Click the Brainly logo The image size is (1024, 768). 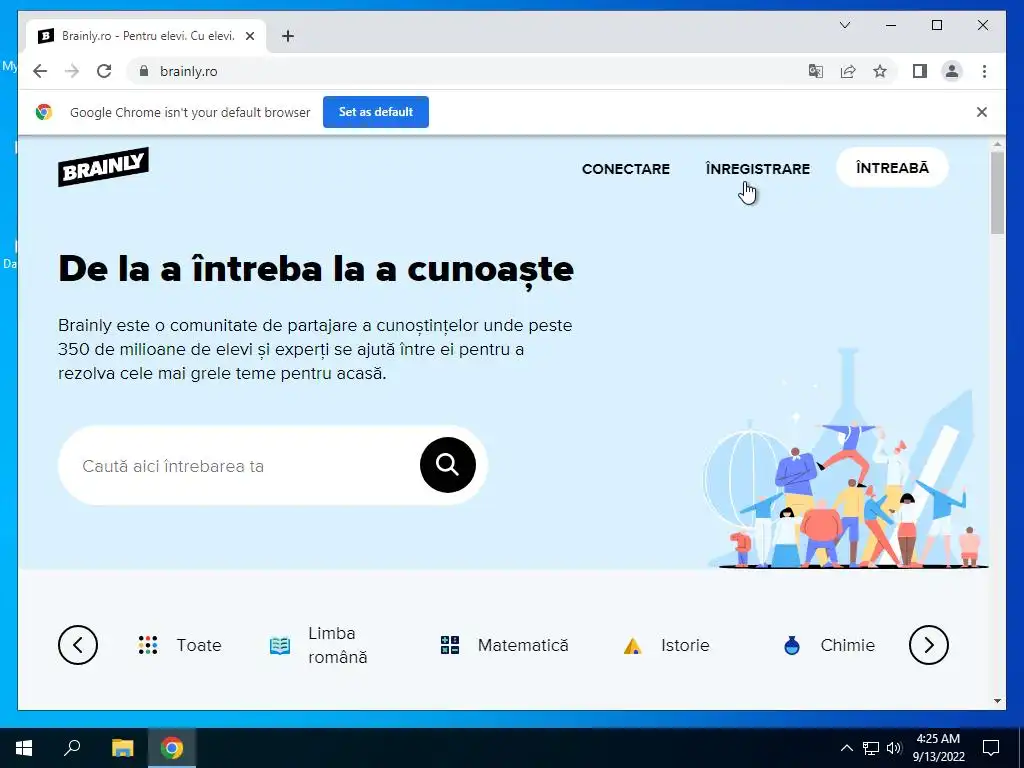[x=103, y=167]
